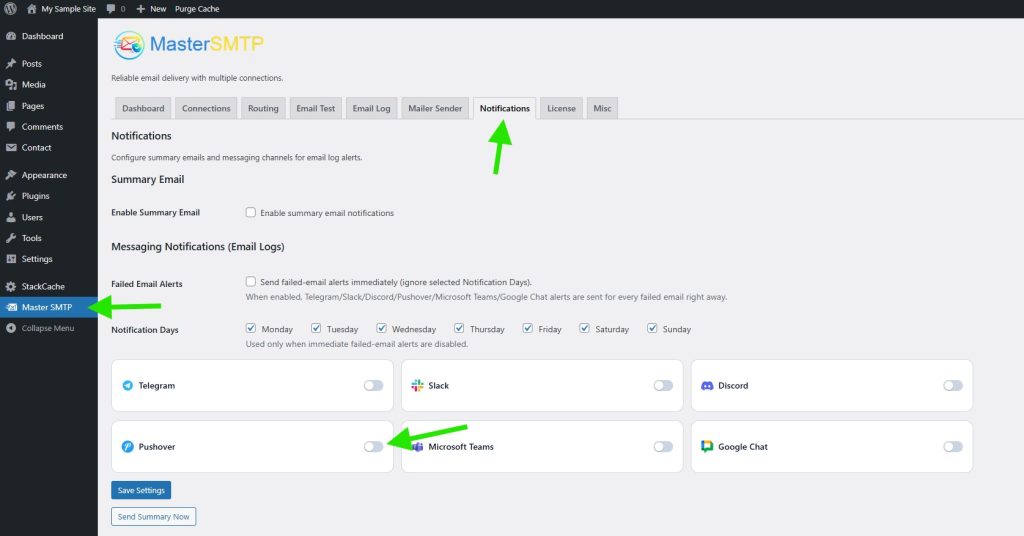Uncheck the Sunday checkbox
This screenshot has width=1024, height=536.
pyautogui.click(x=652, y=328)
